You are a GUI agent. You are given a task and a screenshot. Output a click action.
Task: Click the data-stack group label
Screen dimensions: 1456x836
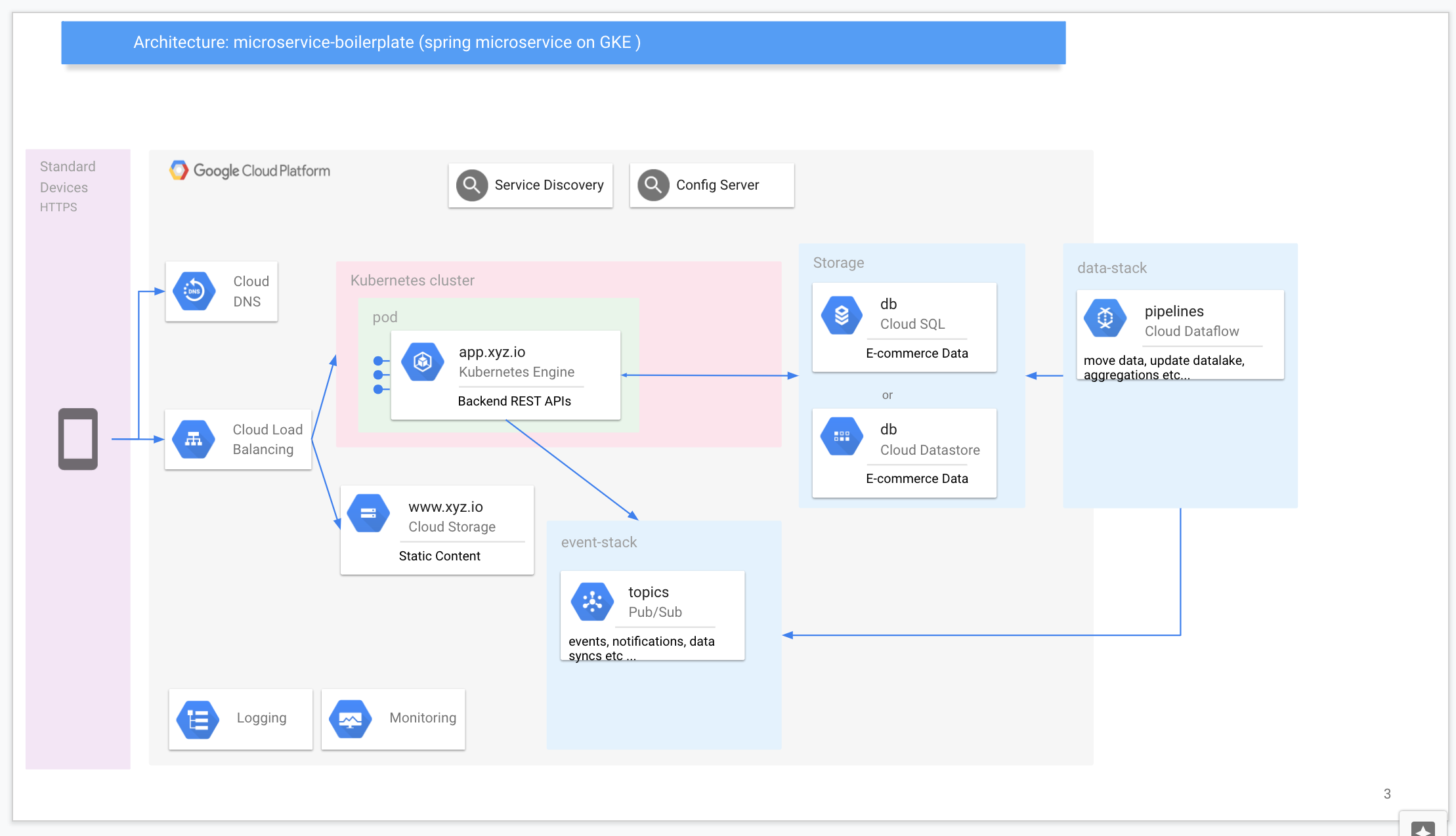(x=1111, y=268)
